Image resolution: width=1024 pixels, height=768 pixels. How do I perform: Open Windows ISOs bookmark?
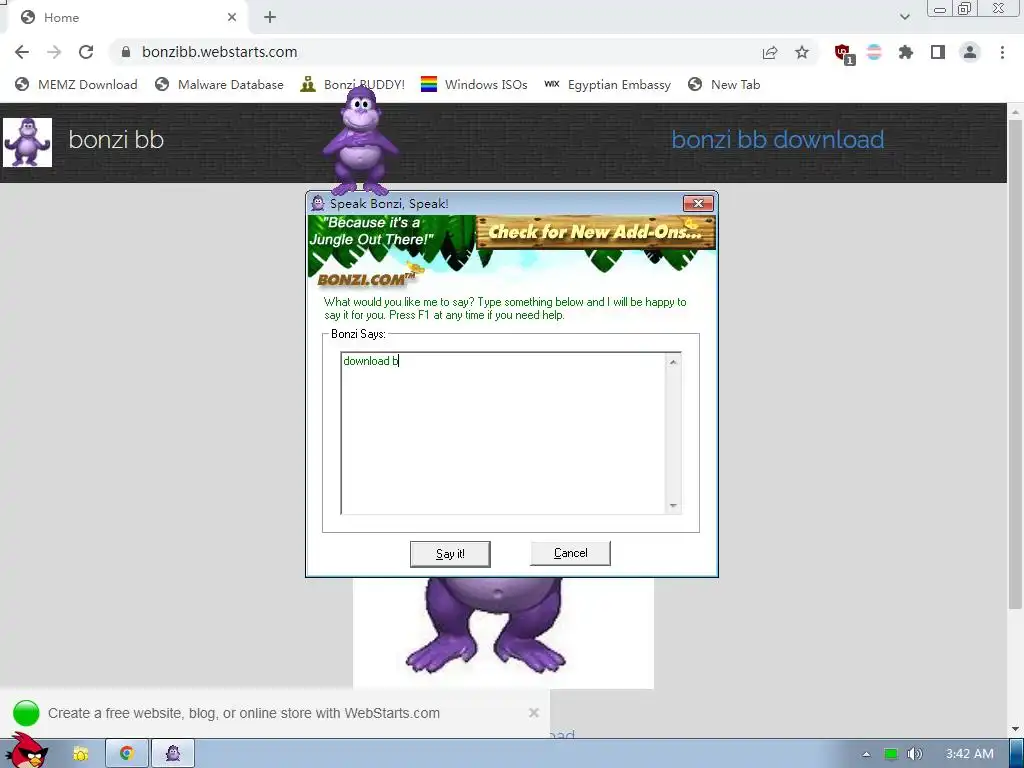(474, 84)
